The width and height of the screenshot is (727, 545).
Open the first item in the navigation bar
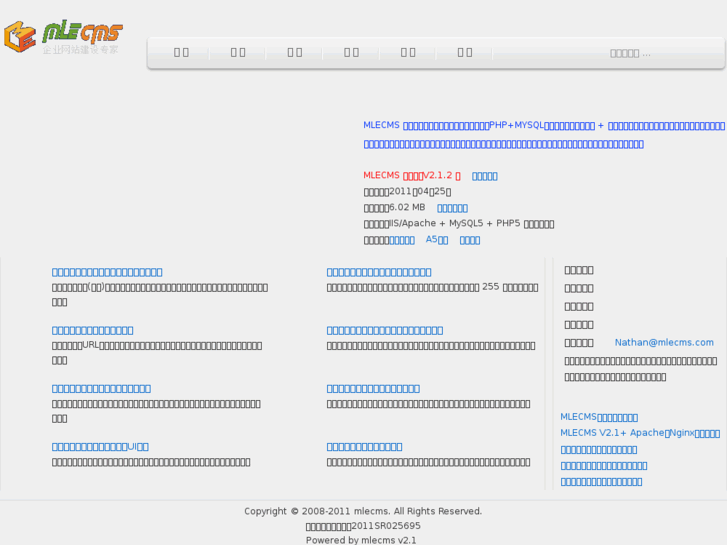coord(181,53)
